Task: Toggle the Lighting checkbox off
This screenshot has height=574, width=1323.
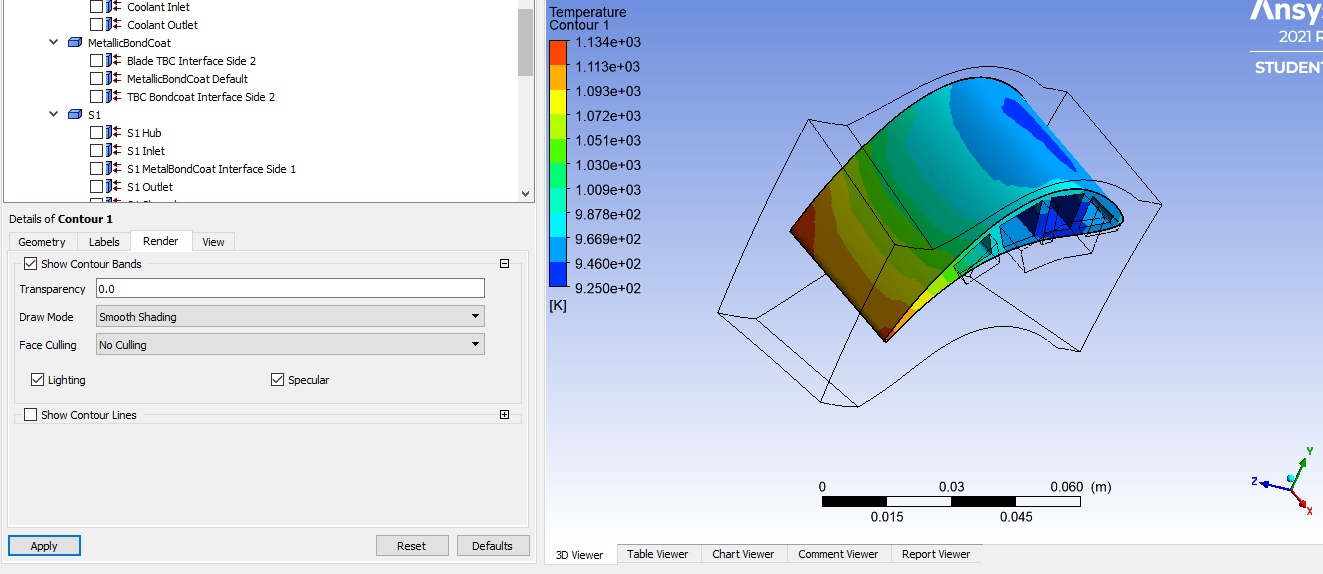Action: [x=38, y=380]
